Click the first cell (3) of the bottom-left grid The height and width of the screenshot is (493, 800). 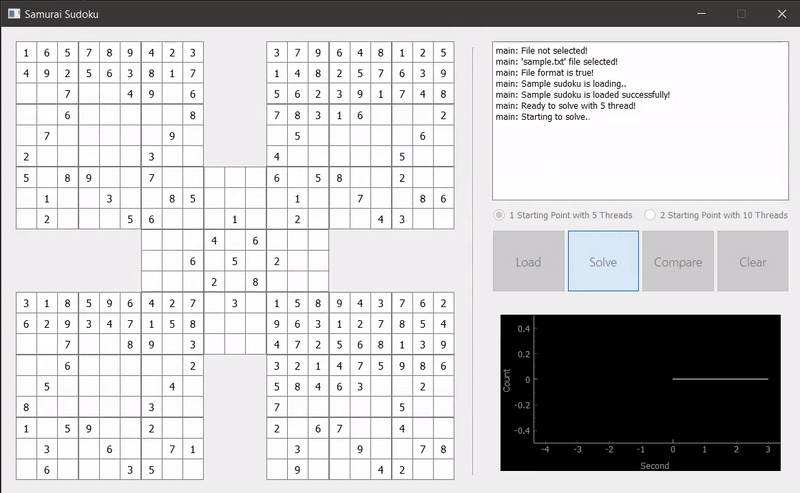pyautogui.click(x=26, y=303)
